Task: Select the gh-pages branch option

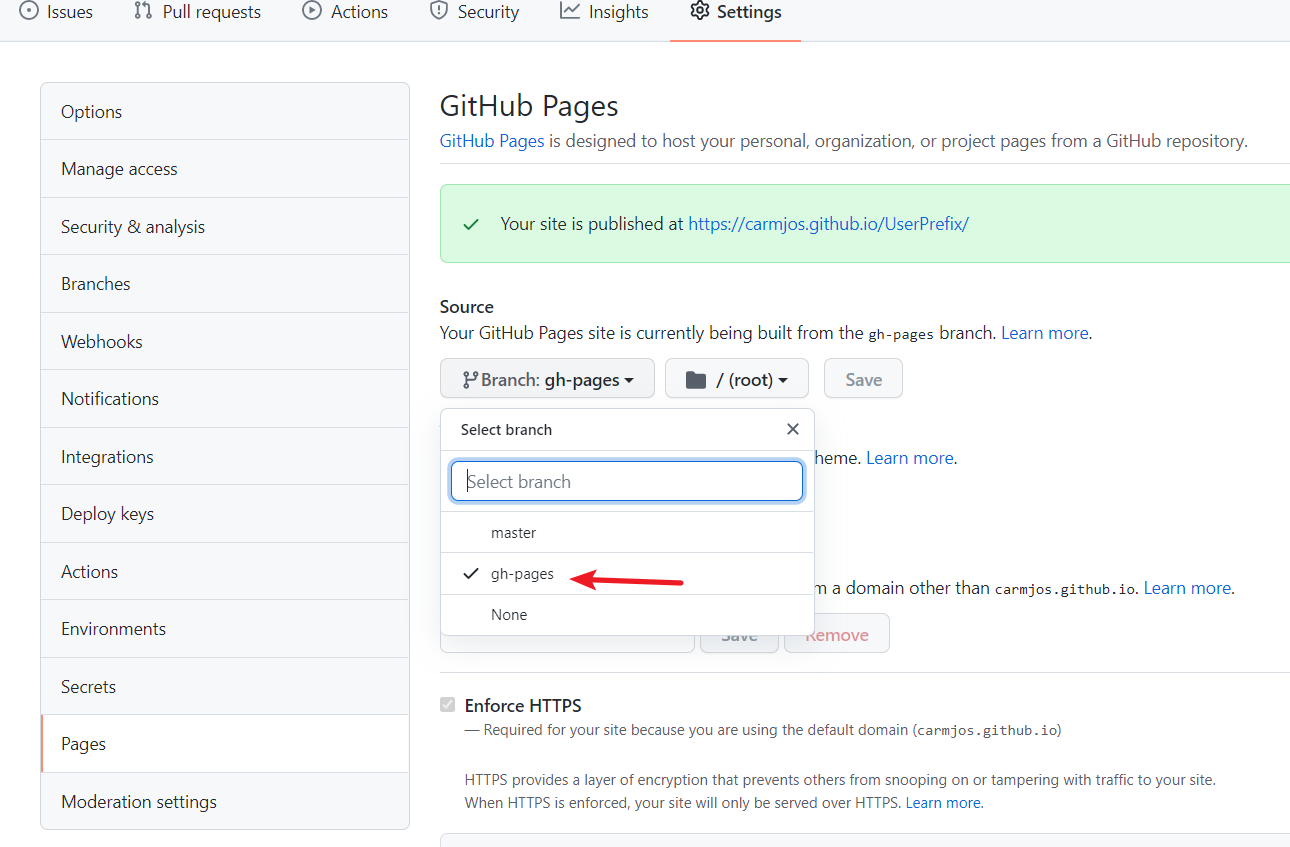Action: tap(522, 574)
